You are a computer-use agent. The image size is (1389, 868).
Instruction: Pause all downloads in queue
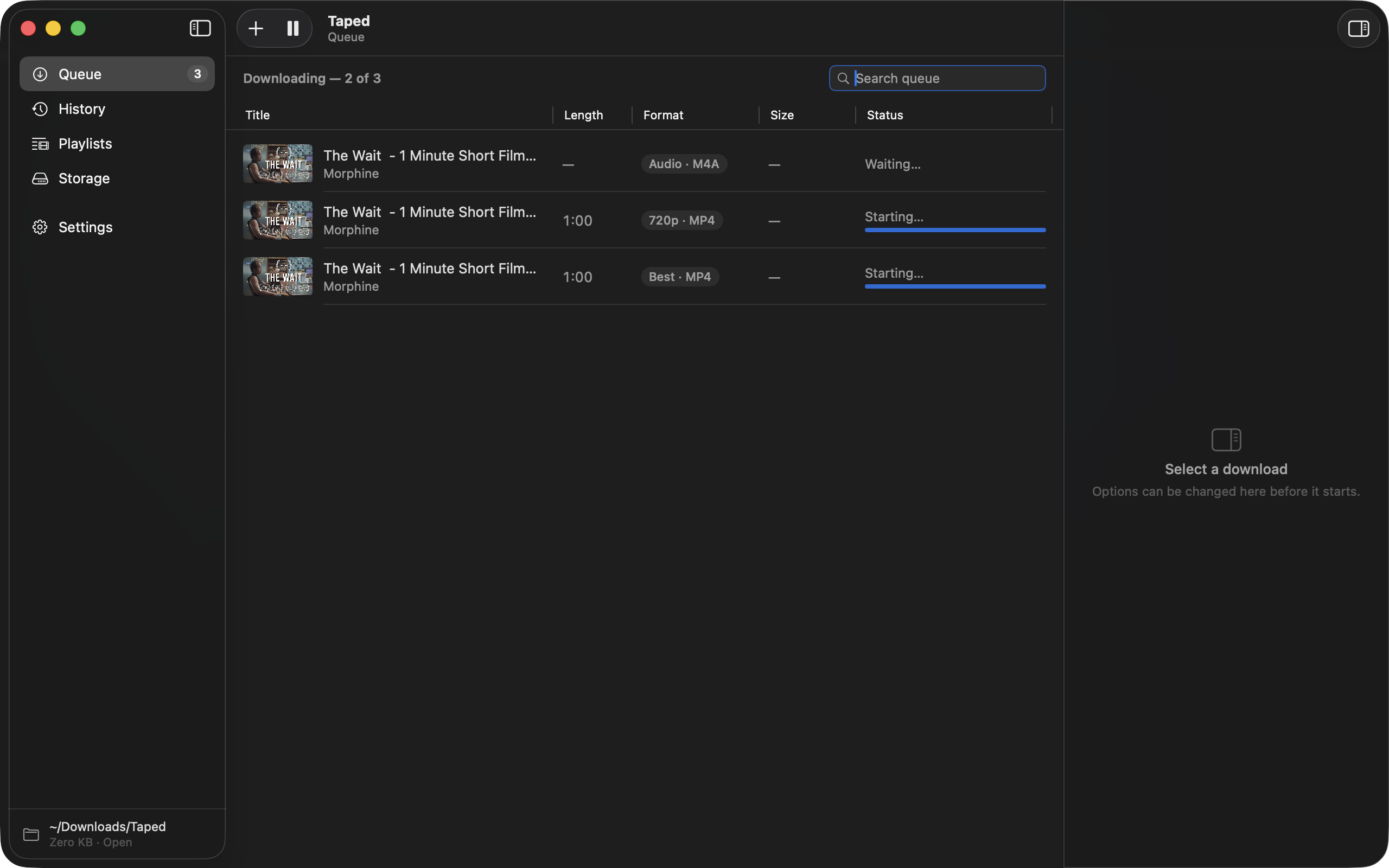(293, 28)
